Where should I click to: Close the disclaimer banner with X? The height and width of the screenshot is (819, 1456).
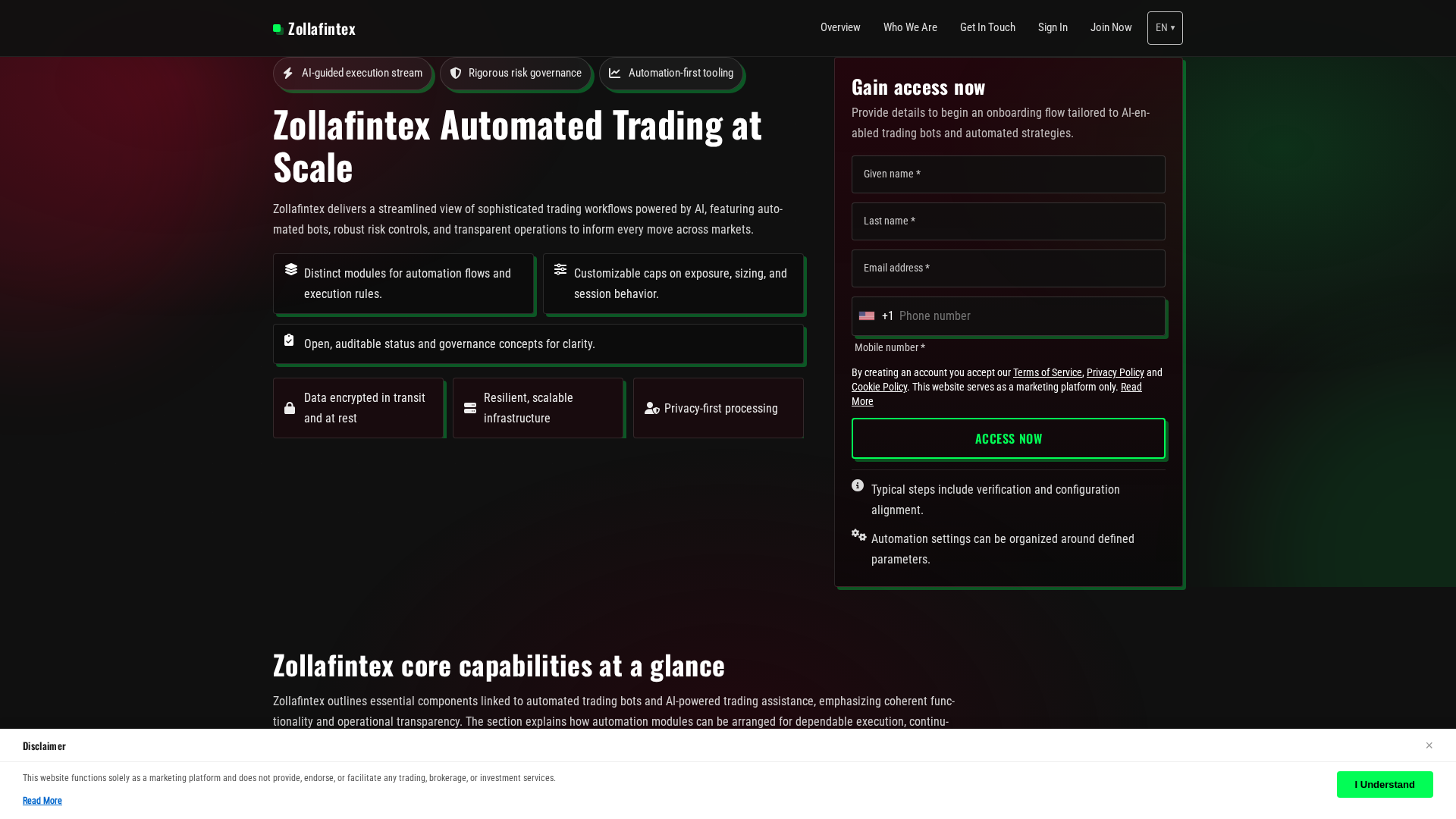pyautogui.click(x=1429, y=745)
